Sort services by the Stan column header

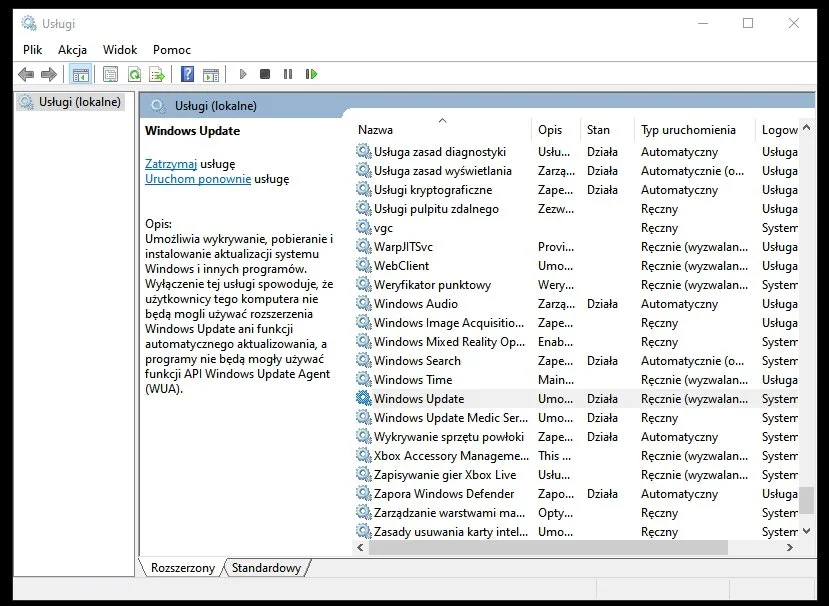[x=599, y=130]
